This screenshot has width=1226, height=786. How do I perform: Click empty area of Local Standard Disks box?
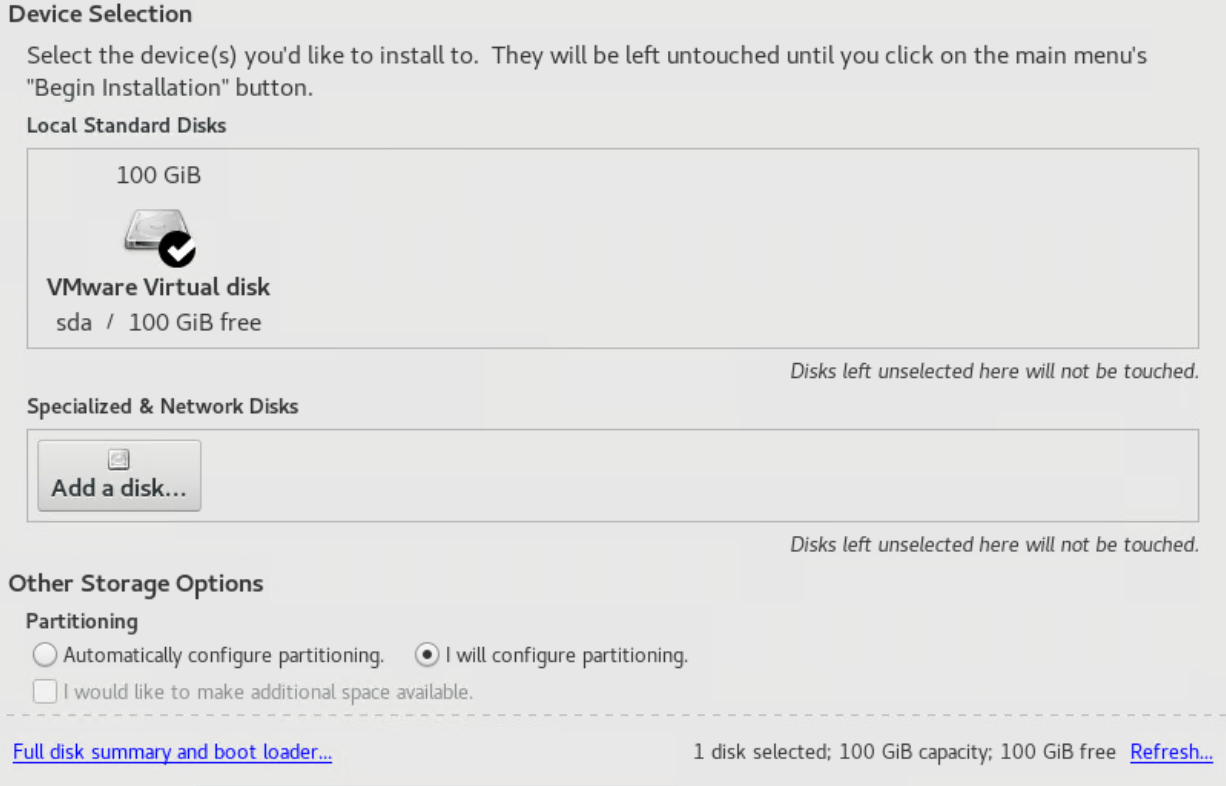click(x=700, y=250)
